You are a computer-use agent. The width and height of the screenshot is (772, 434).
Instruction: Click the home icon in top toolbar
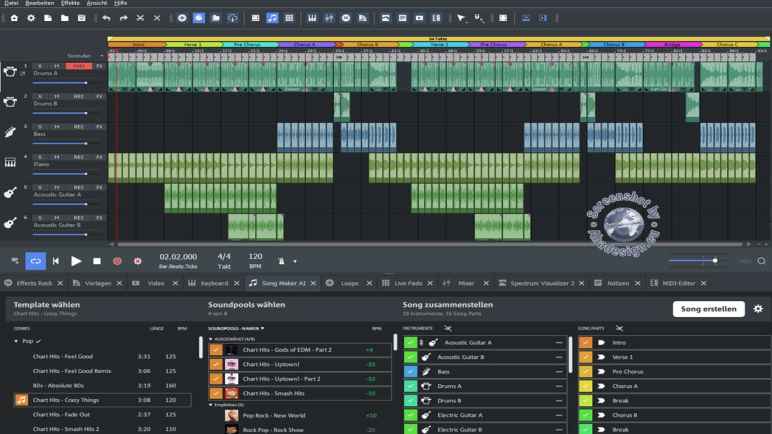click(x=13, y=18)
